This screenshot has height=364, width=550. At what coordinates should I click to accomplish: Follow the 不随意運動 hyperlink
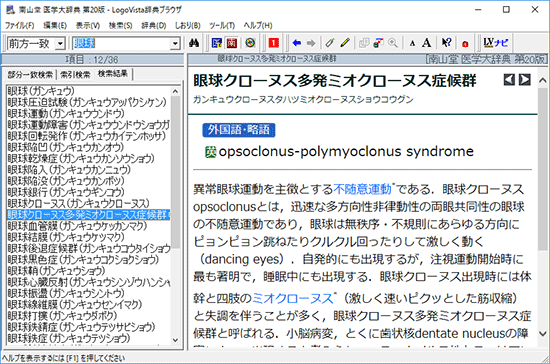click(363, 189)
